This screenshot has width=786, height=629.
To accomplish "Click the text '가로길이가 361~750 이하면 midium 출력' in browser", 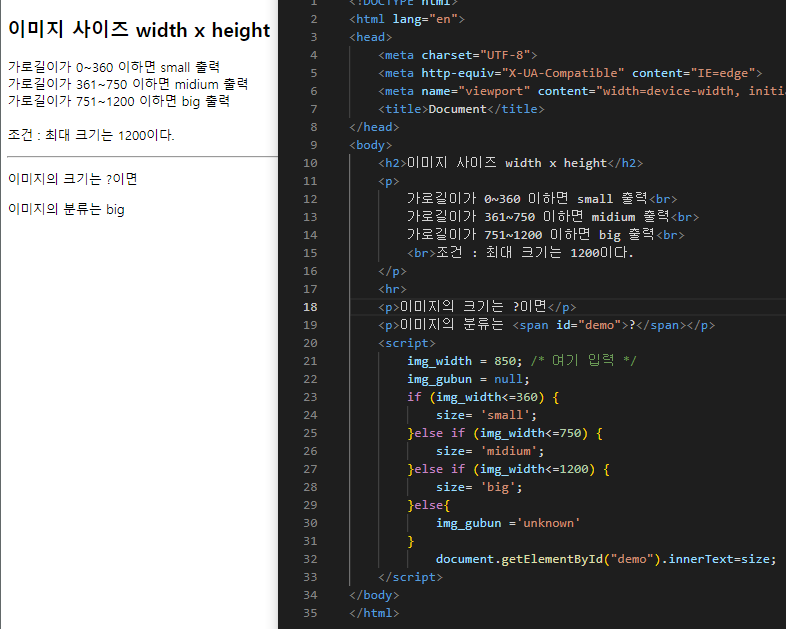I will pyautogui.click(x=128, y=84).
